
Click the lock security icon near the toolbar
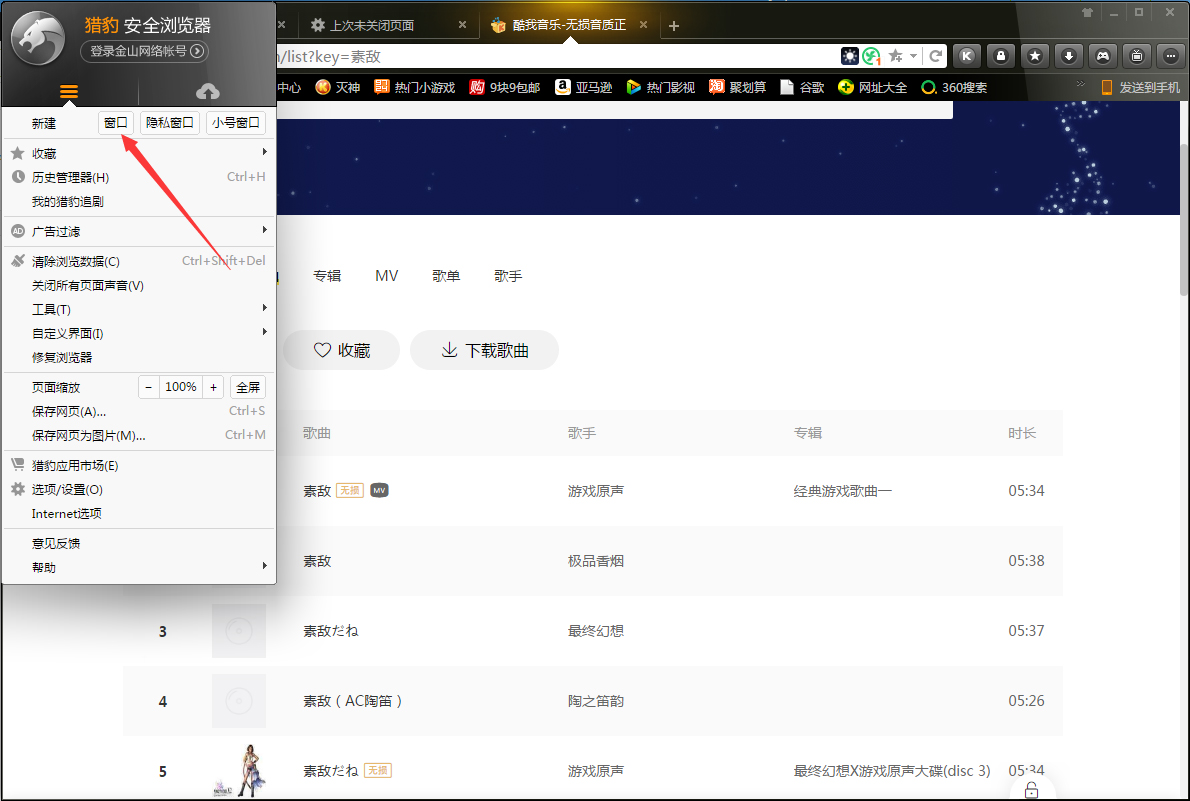click(1001, 56)
